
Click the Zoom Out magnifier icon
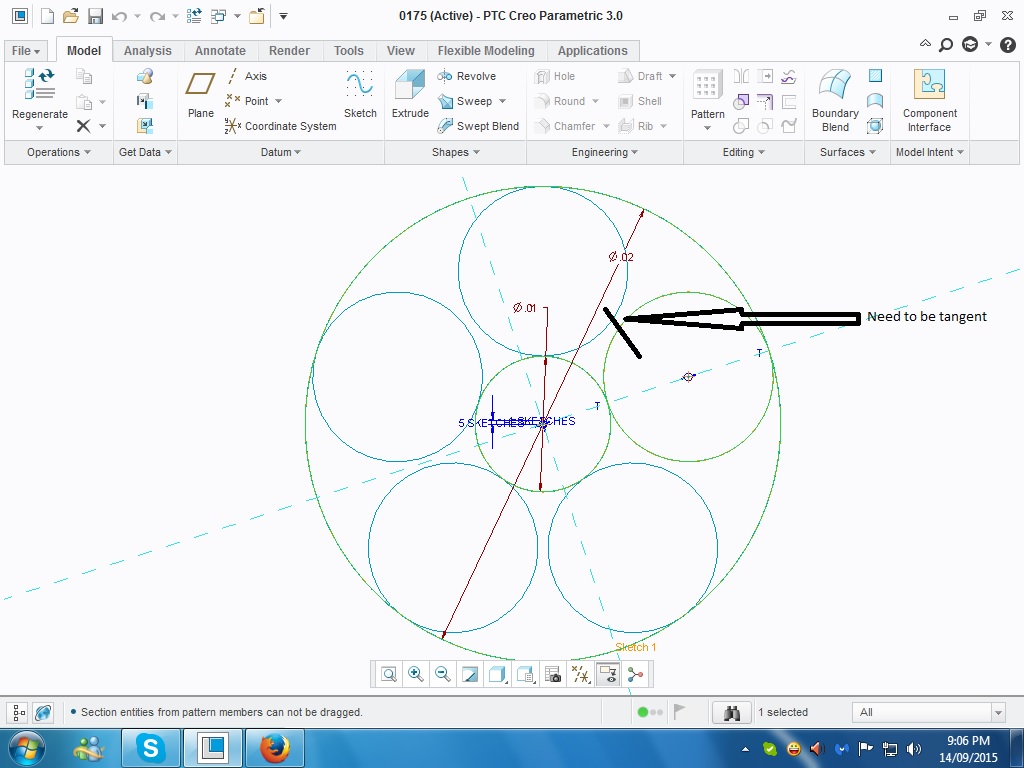tap(442, 674)
